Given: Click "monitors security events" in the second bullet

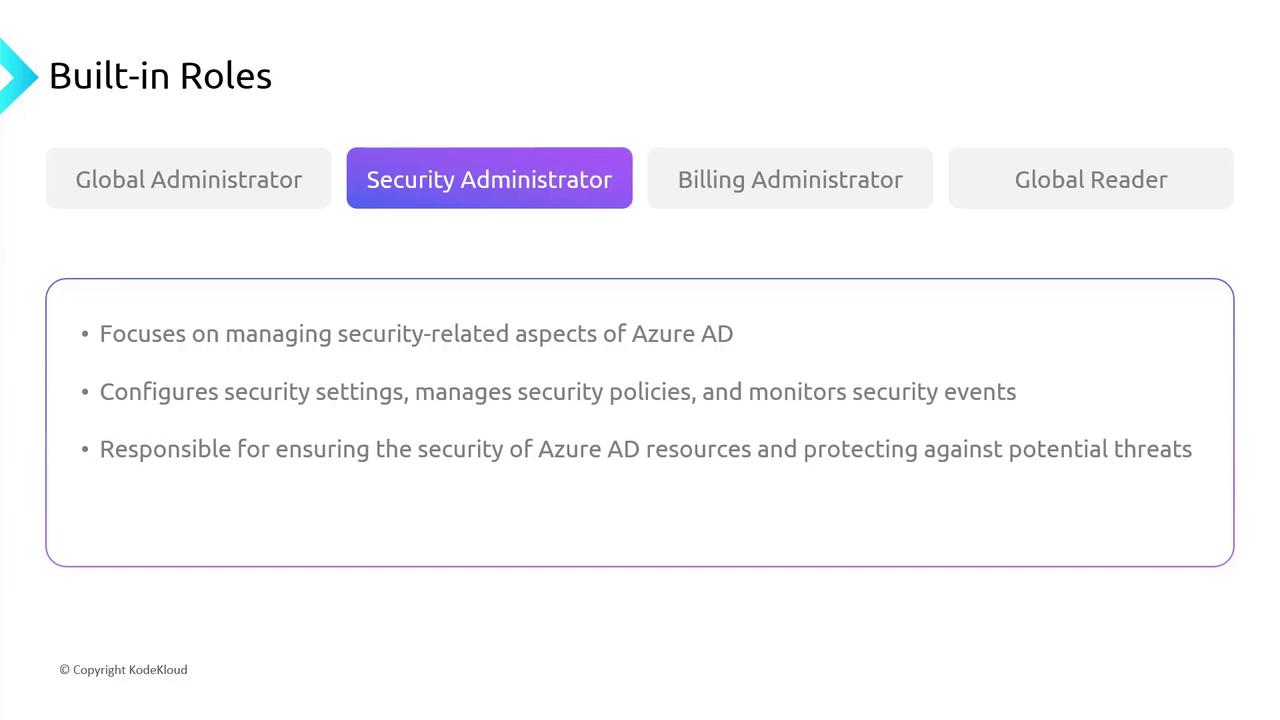Looking at the screenshot, I should tap(882, 392).
